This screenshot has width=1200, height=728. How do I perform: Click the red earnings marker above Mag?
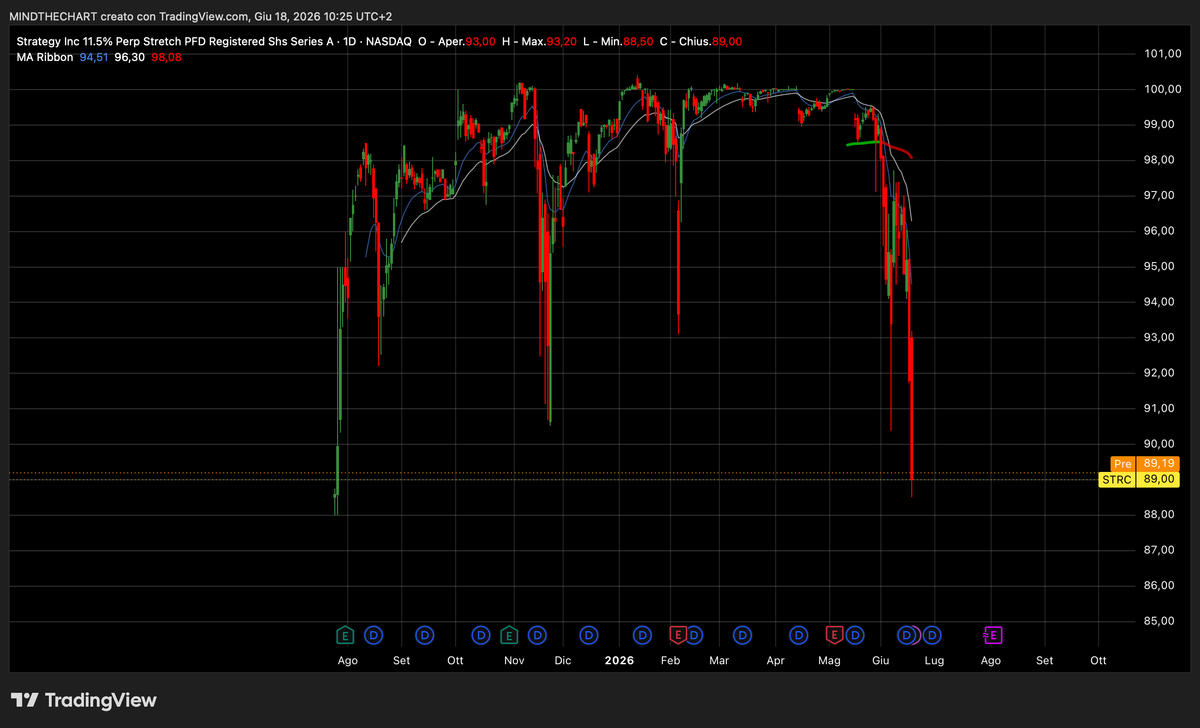coord(834,634)
